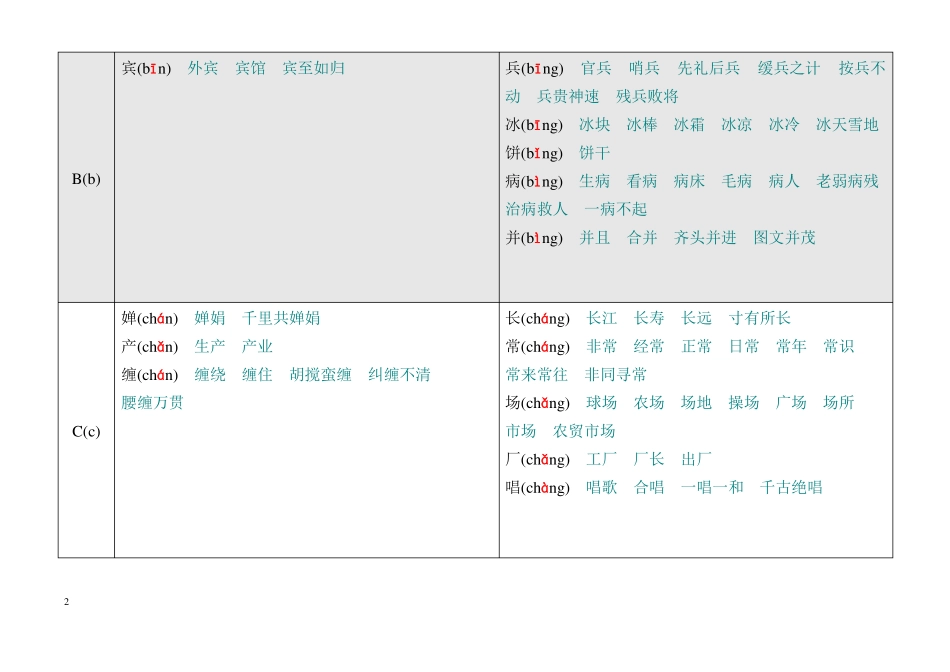Click the word 饼干
The height and width of the screenshot is (672, 950).
[594, 153]
